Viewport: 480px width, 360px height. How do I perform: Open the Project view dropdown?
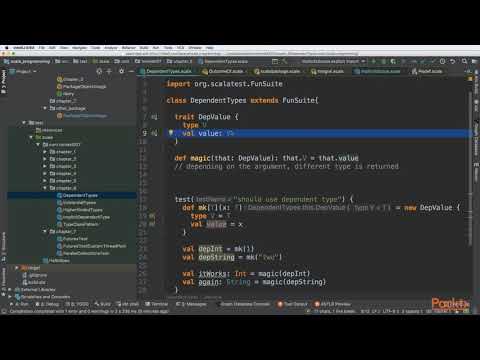click(23, 71)
